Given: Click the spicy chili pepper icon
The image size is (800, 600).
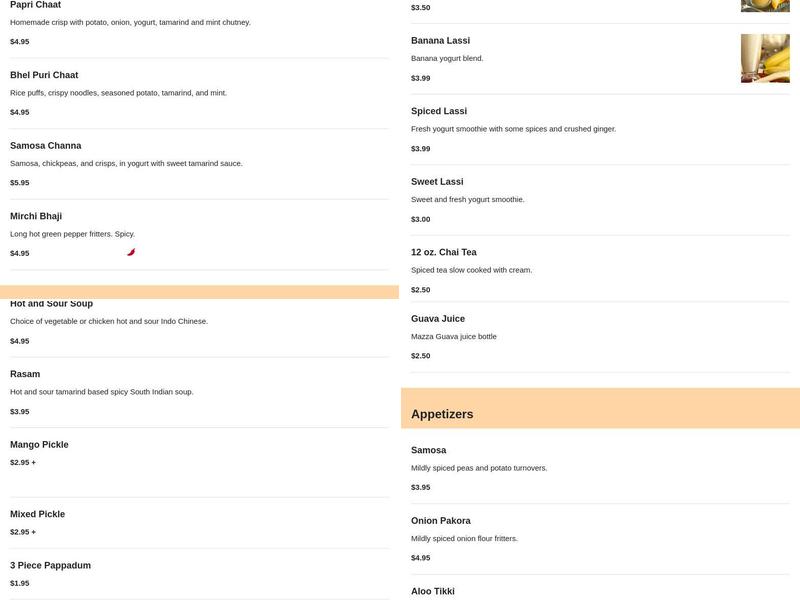Looking at the screenshot, I should [131, 252].
